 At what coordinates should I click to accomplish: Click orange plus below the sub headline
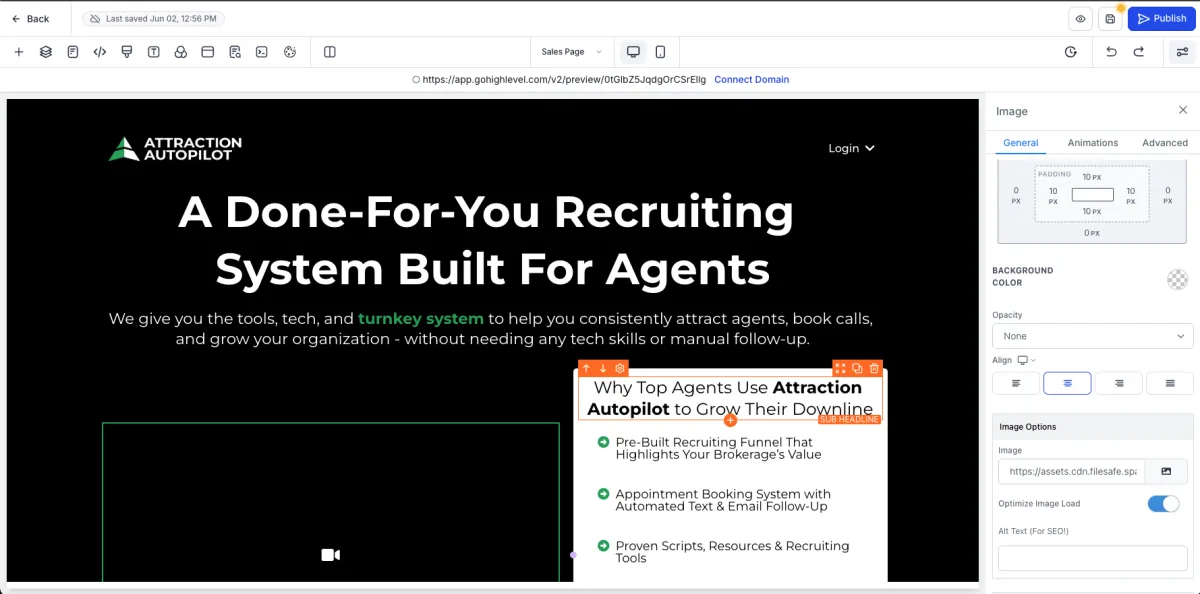pos(730,420)
